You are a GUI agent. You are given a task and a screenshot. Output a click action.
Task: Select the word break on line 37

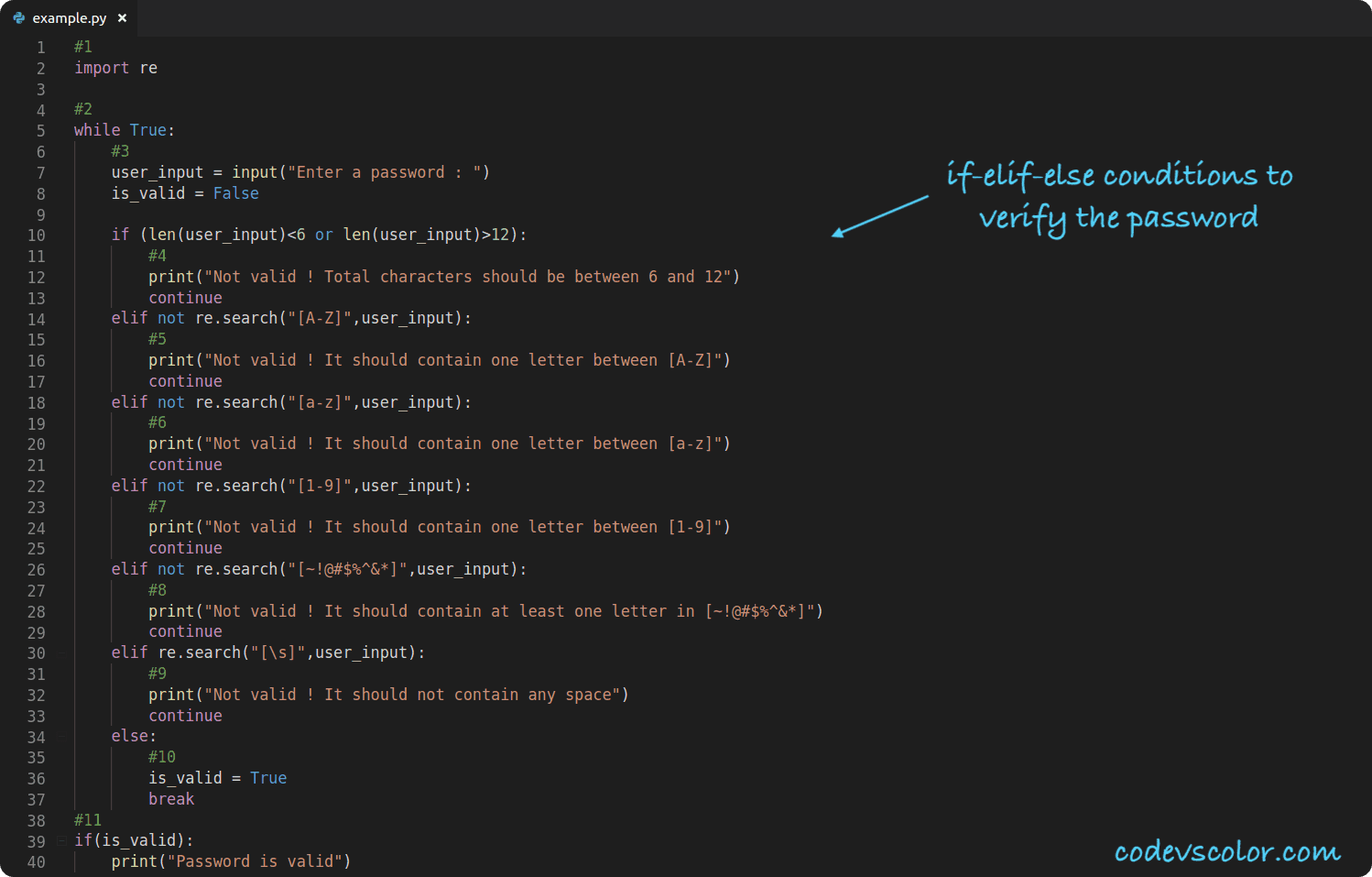coord(171,798)
